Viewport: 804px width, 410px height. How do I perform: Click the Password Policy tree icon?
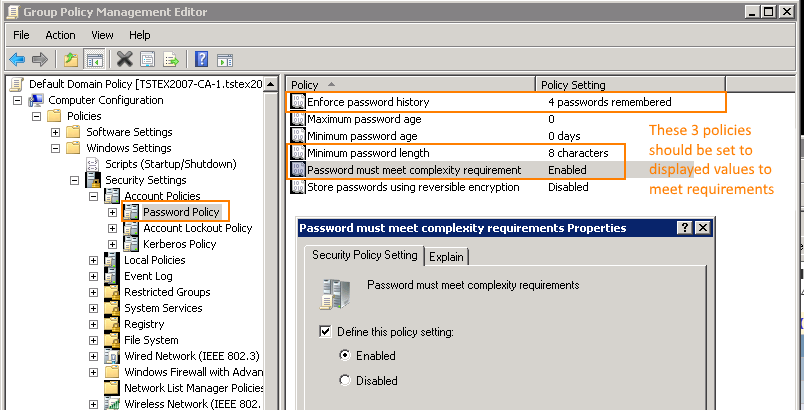click(x=131, y=212)
